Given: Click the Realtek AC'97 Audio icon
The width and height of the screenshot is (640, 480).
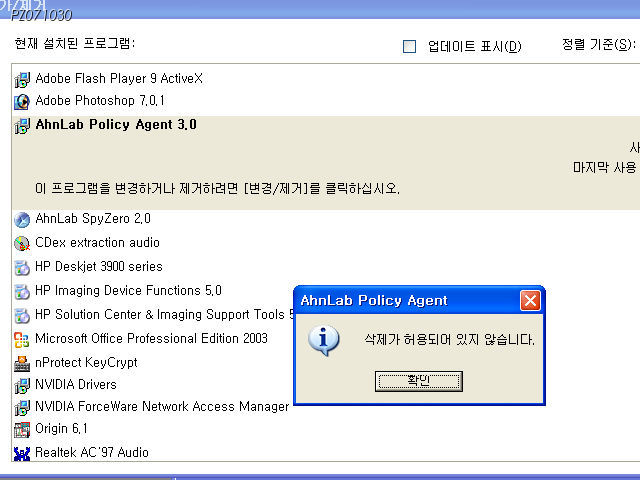Looking at the screenshot, I should (x=22, y=453).
